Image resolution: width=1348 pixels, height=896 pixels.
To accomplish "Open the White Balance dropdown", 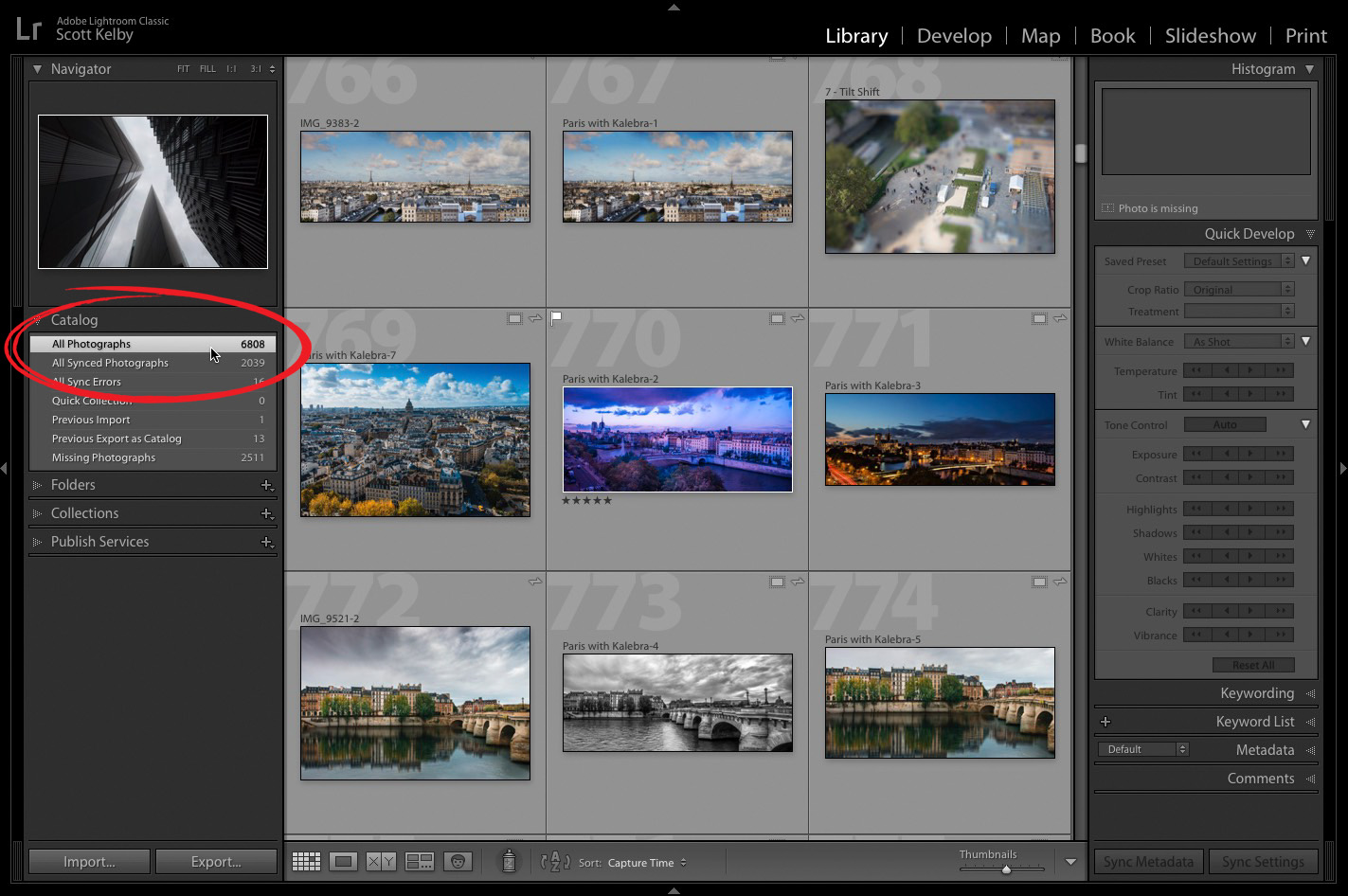I will [1238, 341].
